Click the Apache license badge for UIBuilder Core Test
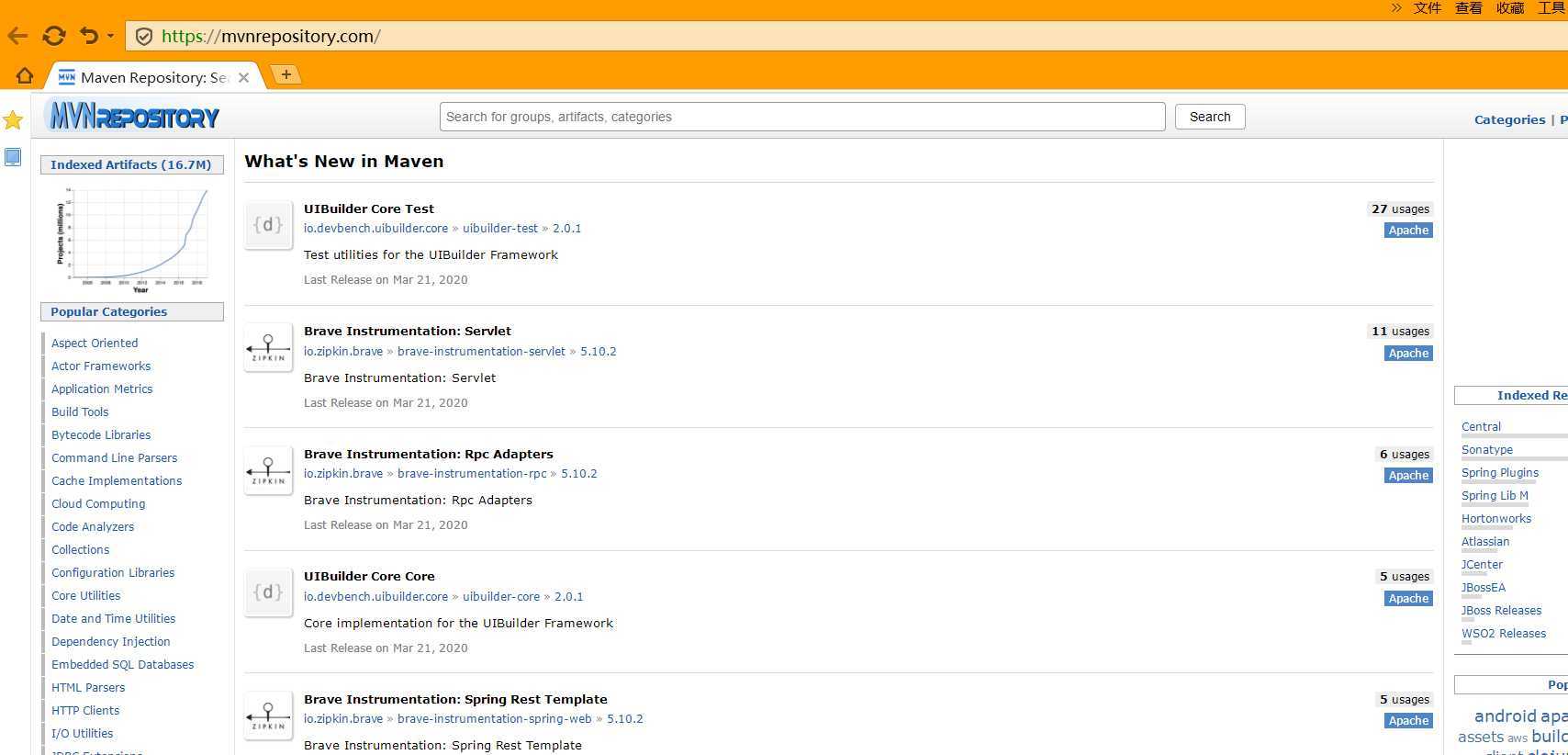Screen dimensions: 1568x755 pos(1408,231)
